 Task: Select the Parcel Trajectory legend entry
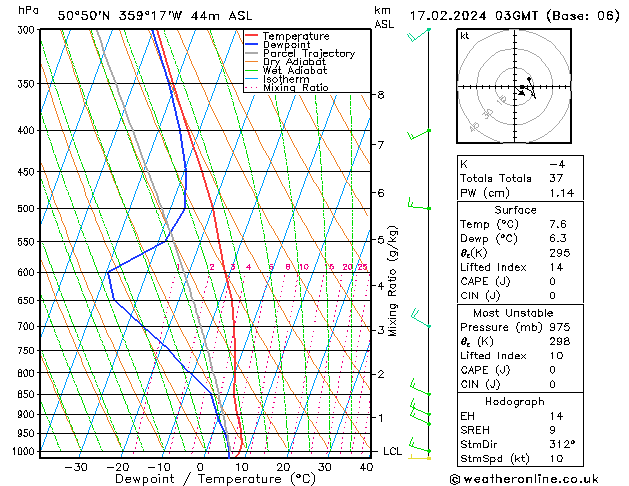pyautogui.click(x=300, y=53)
